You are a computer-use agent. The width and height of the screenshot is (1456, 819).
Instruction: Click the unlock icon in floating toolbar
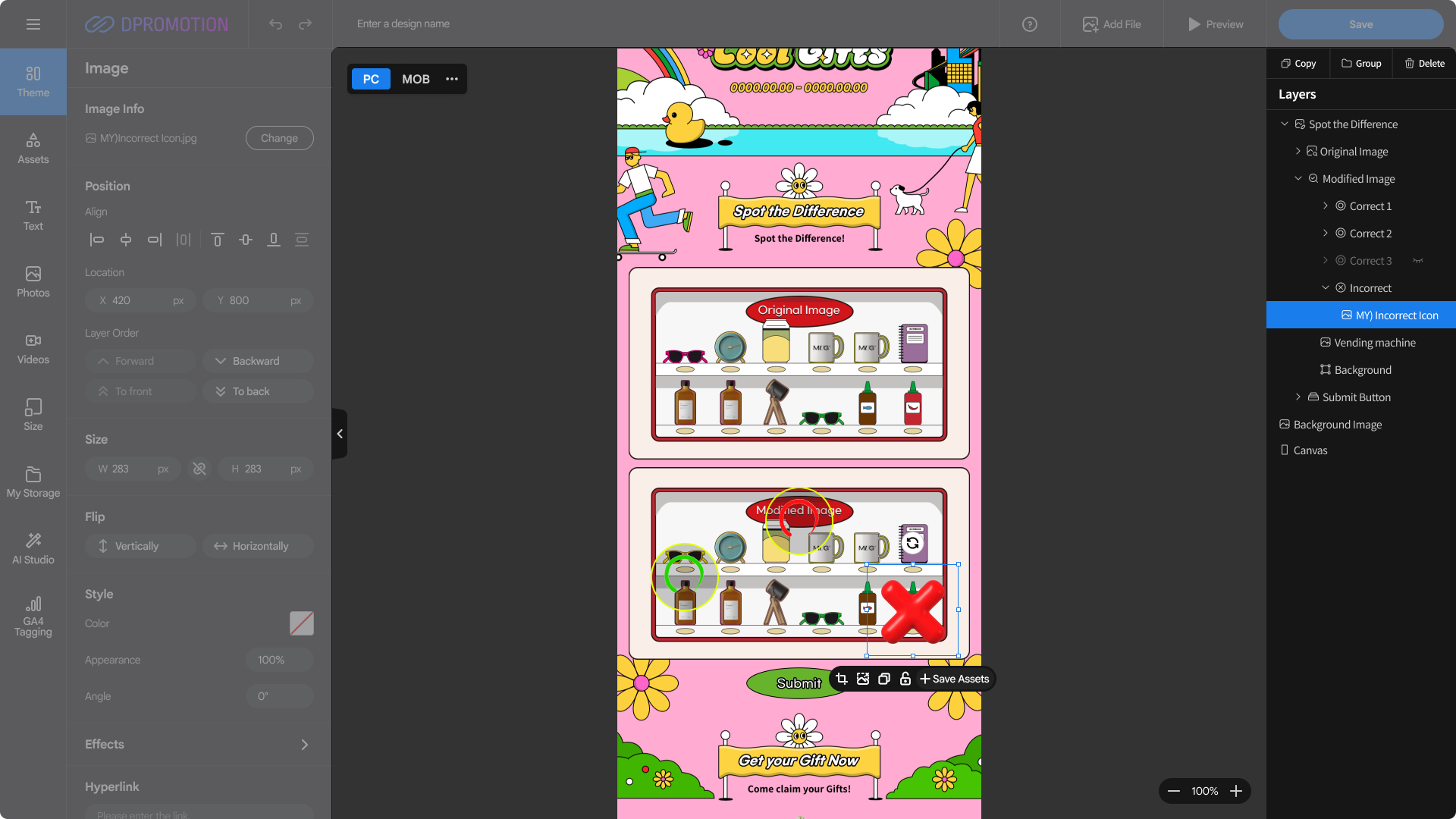click(905, 679)
